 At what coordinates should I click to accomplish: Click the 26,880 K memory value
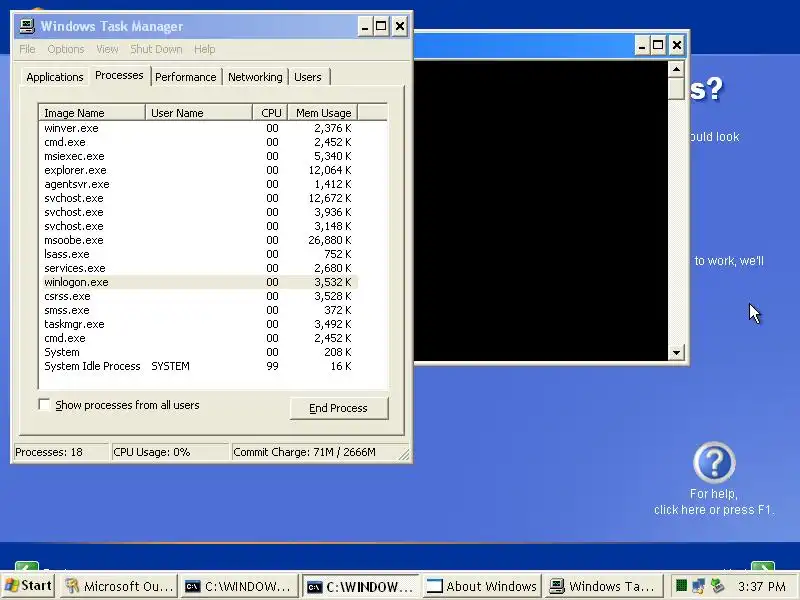tap(330, 240)
